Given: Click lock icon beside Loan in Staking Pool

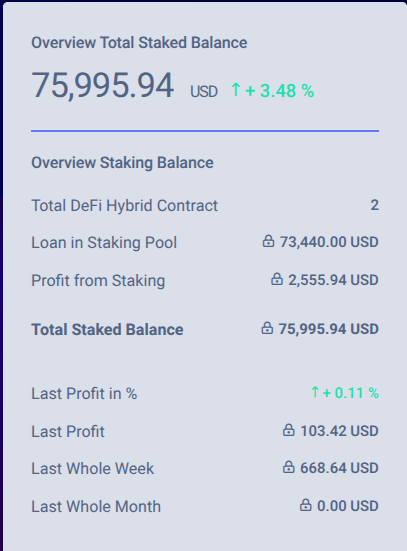Looking at the screenshot, I should (268, 241).
